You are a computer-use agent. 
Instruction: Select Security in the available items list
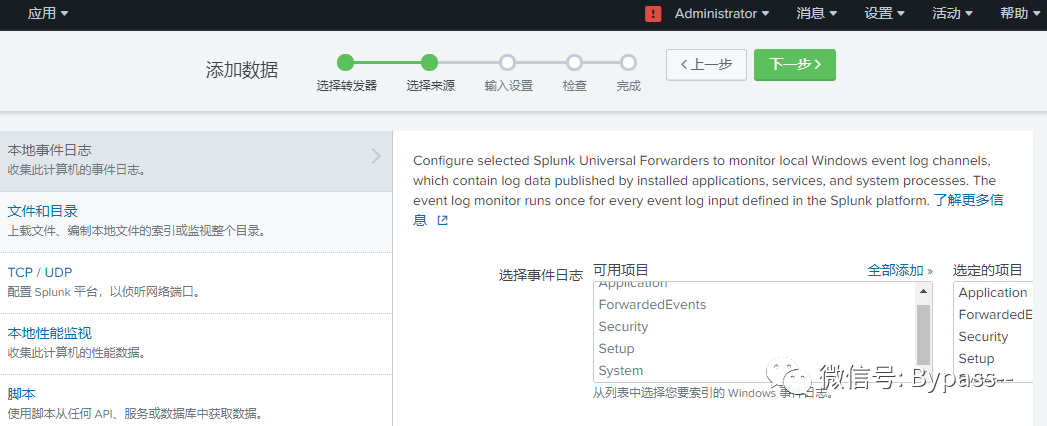coord(623,327)
